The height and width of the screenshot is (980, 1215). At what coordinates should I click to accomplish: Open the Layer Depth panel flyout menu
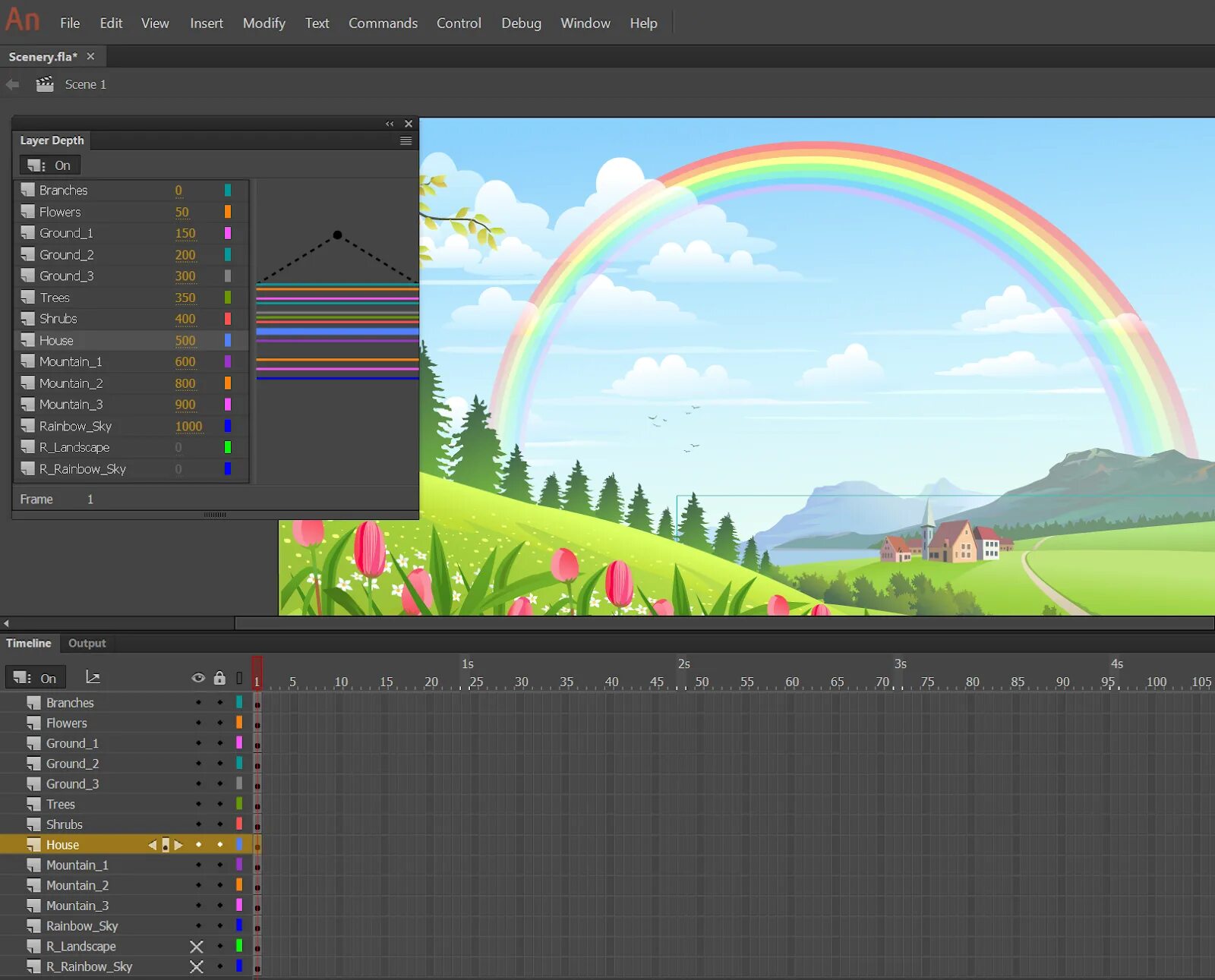pyautogui.click(x=406, y=140)
